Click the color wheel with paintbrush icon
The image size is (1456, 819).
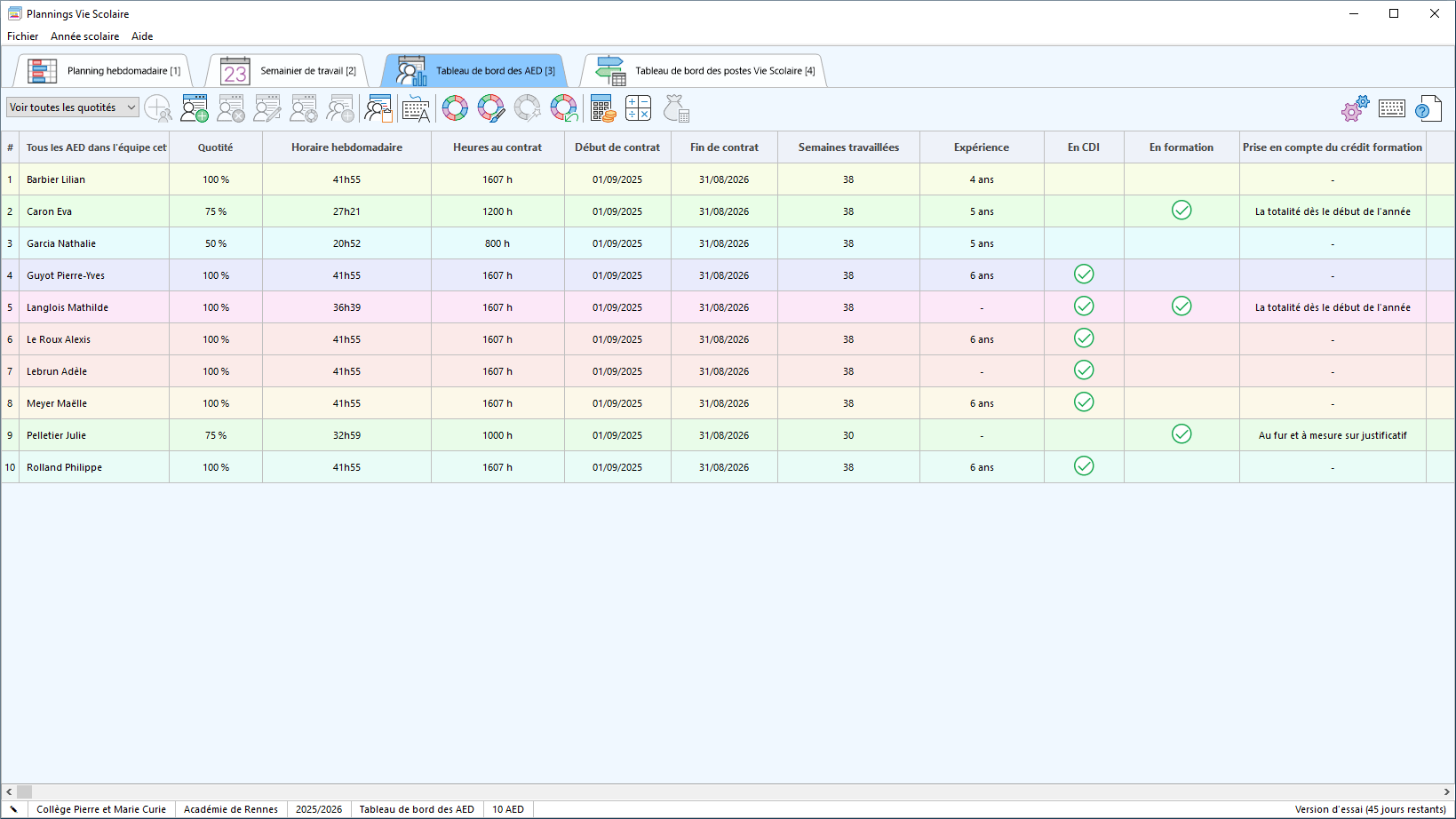click(491, 108)
